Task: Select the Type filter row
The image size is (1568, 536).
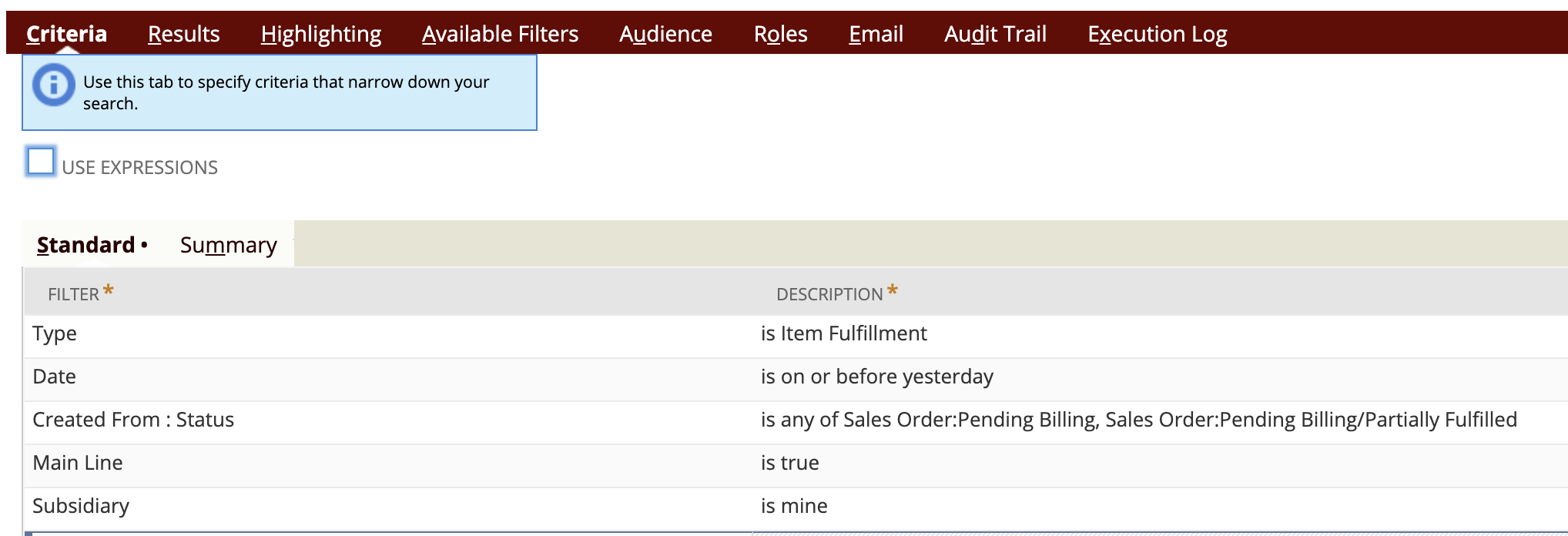Action: (55, 333)
